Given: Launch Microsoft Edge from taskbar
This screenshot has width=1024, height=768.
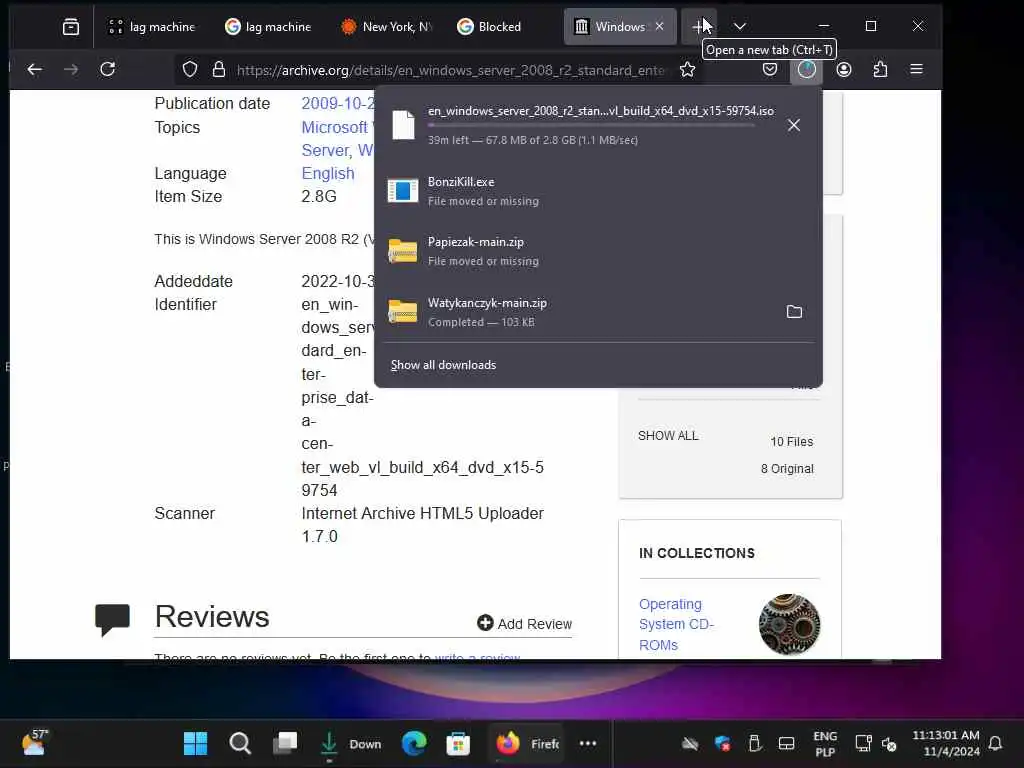Looking at the screenshot, I should pos(414,743).
